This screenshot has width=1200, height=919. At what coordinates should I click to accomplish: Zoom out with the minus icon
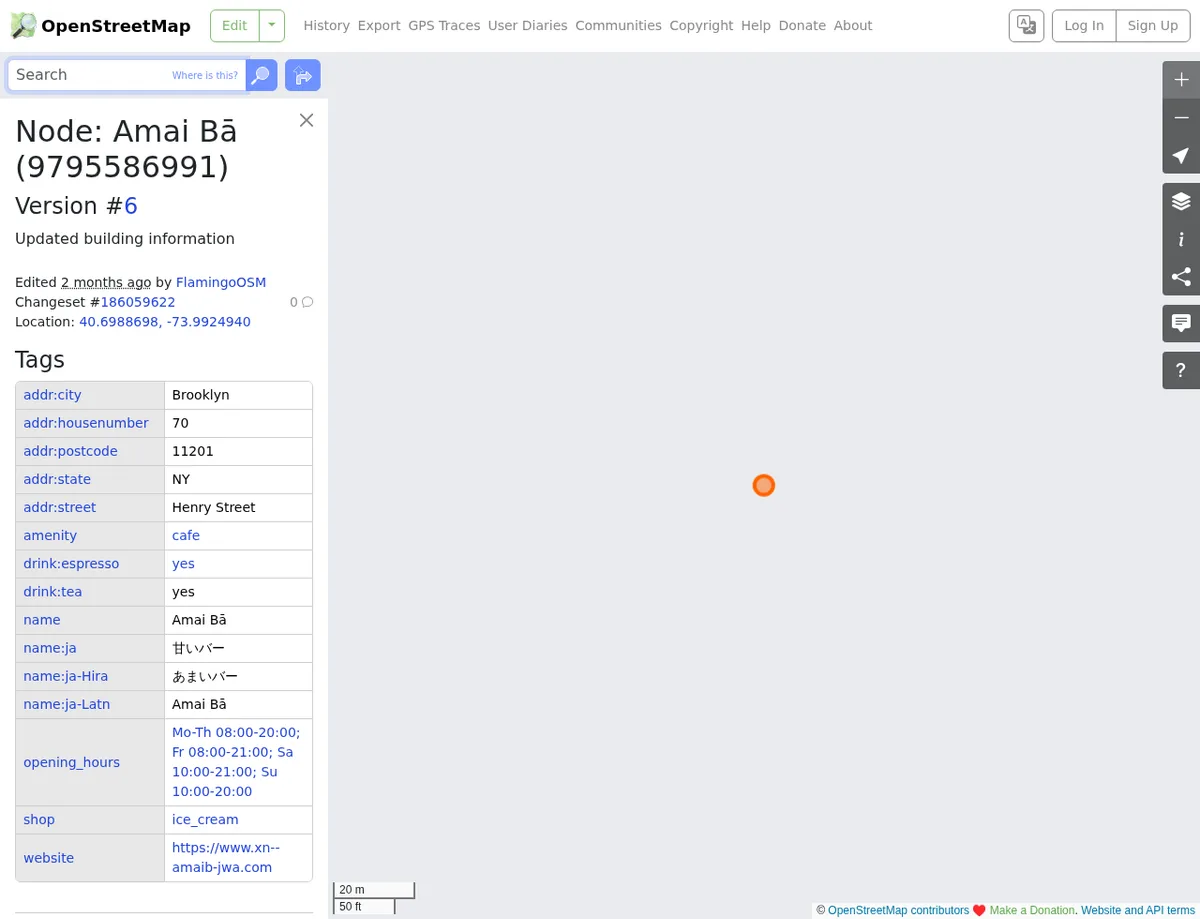[x=1181, y=118]
